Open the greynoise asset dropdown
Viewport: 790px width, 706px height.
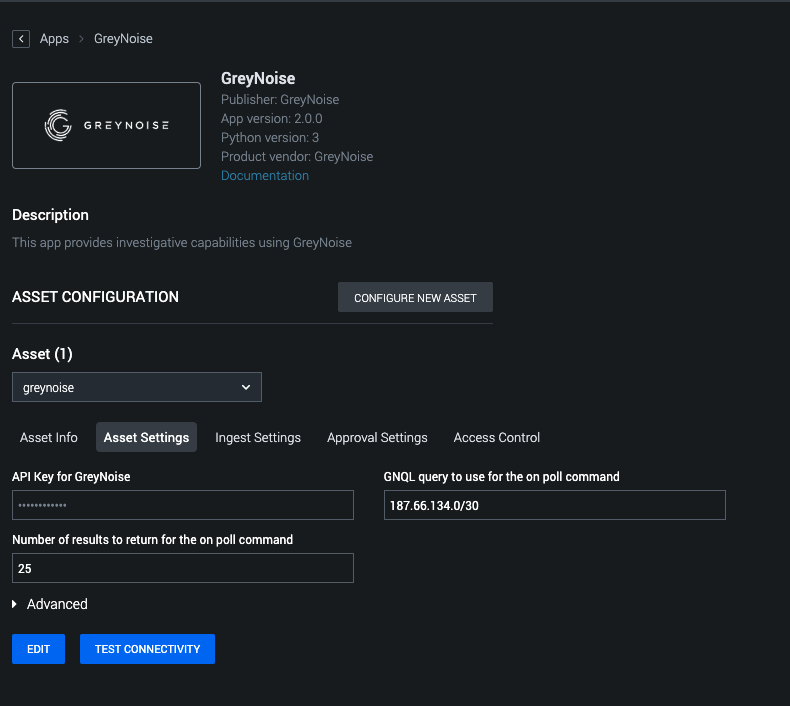coord(137,387)
